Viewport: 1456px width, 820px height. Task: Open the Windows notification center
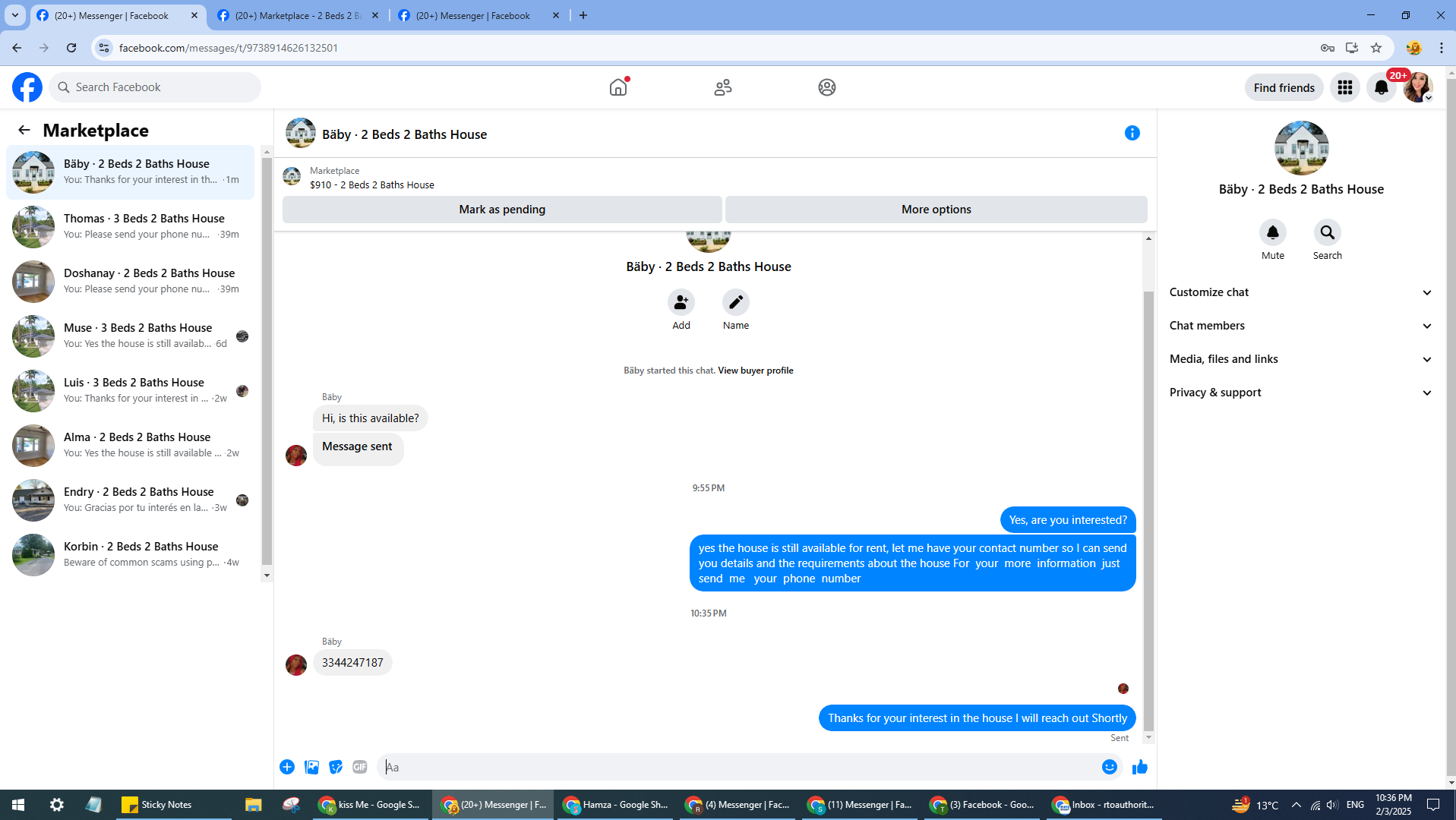[x=1433, y=805]
